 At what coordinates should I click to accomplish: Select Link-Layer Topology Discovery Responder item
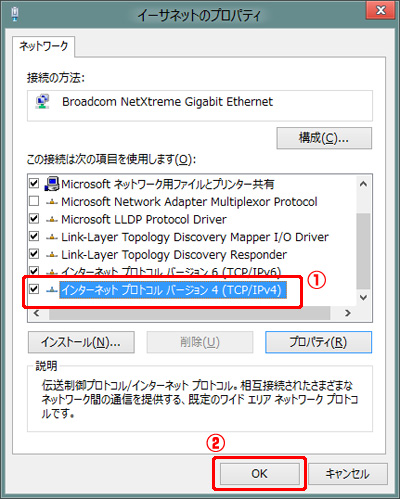(174, 255)
